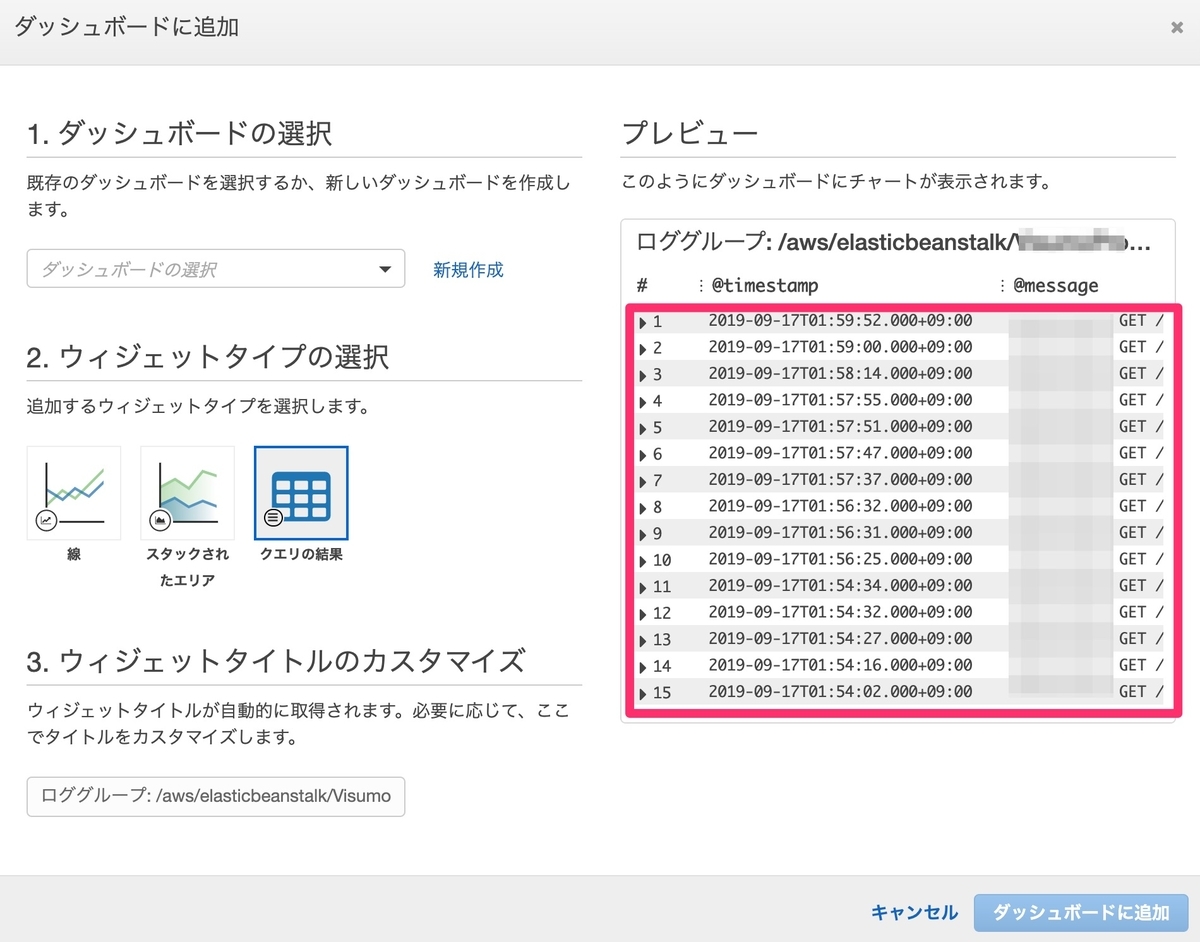Click the # column header
1200x942 pixels.
[x=642, y=286]
